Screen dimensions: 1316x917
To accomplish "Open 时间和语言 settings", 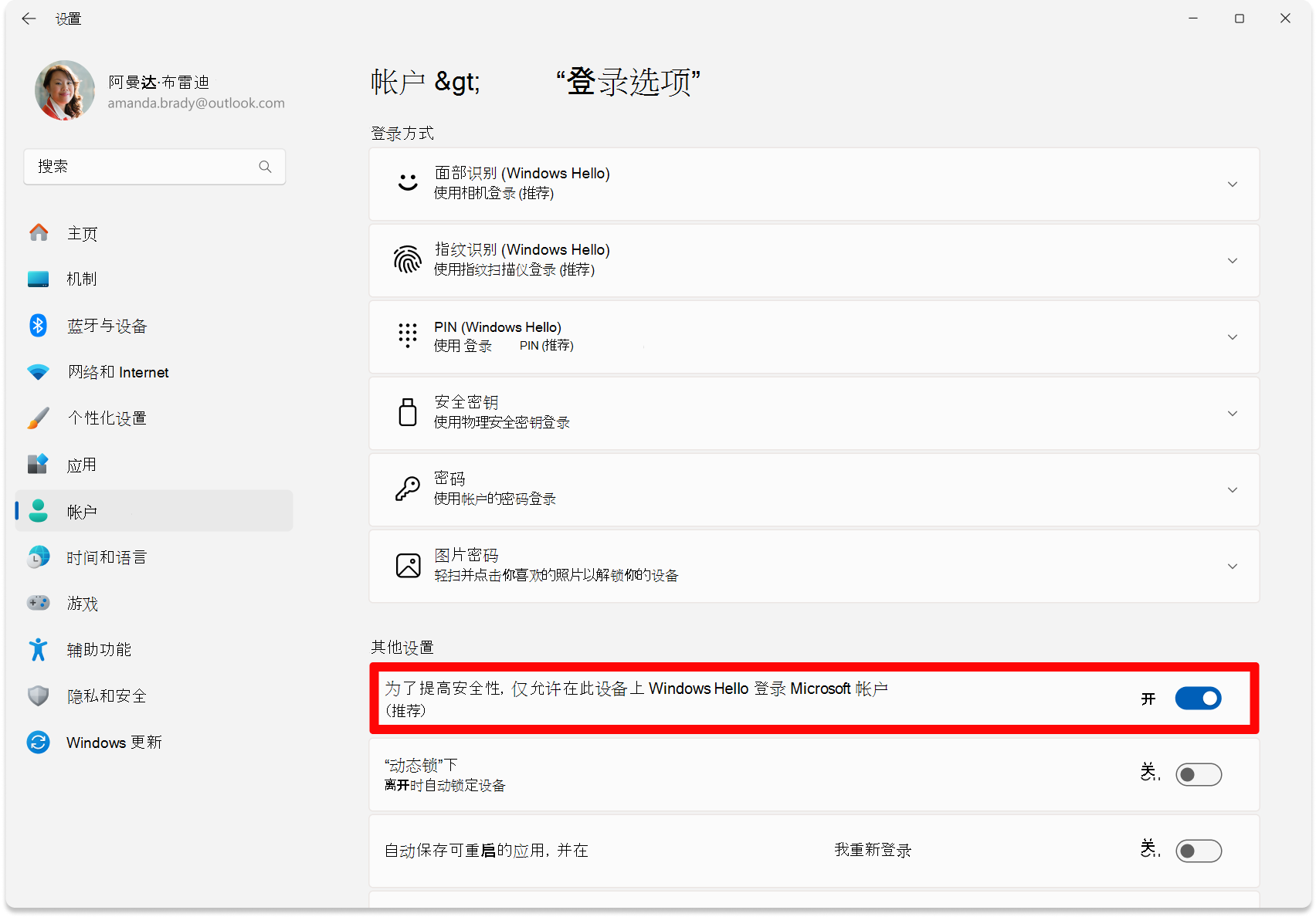I will click(x=154, y=557).
